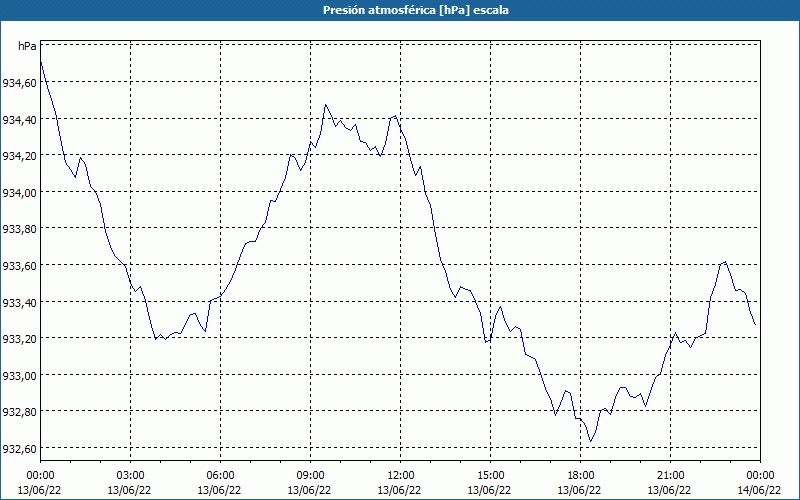Viewport: 800px width, 500px height.
Task: Select the 933,80 axis value
Action: [19, 229]
